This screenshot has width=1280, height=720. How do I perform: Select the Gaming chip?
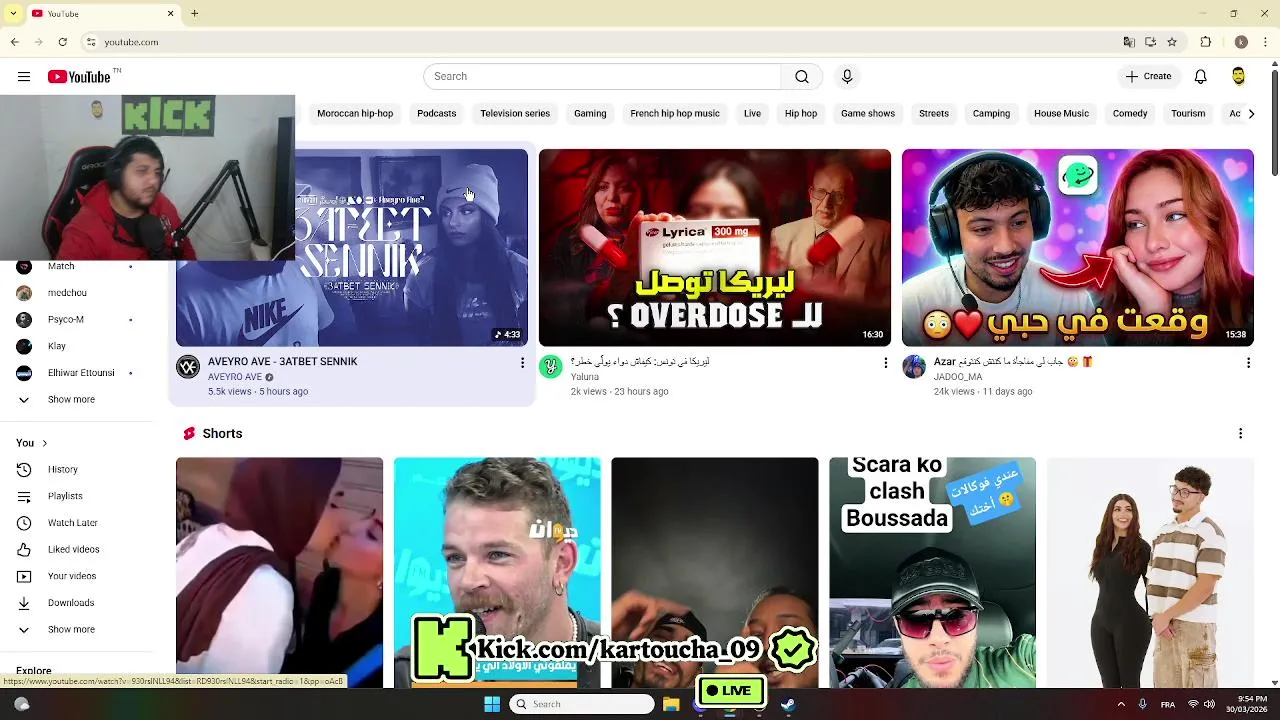coord(590,114)
